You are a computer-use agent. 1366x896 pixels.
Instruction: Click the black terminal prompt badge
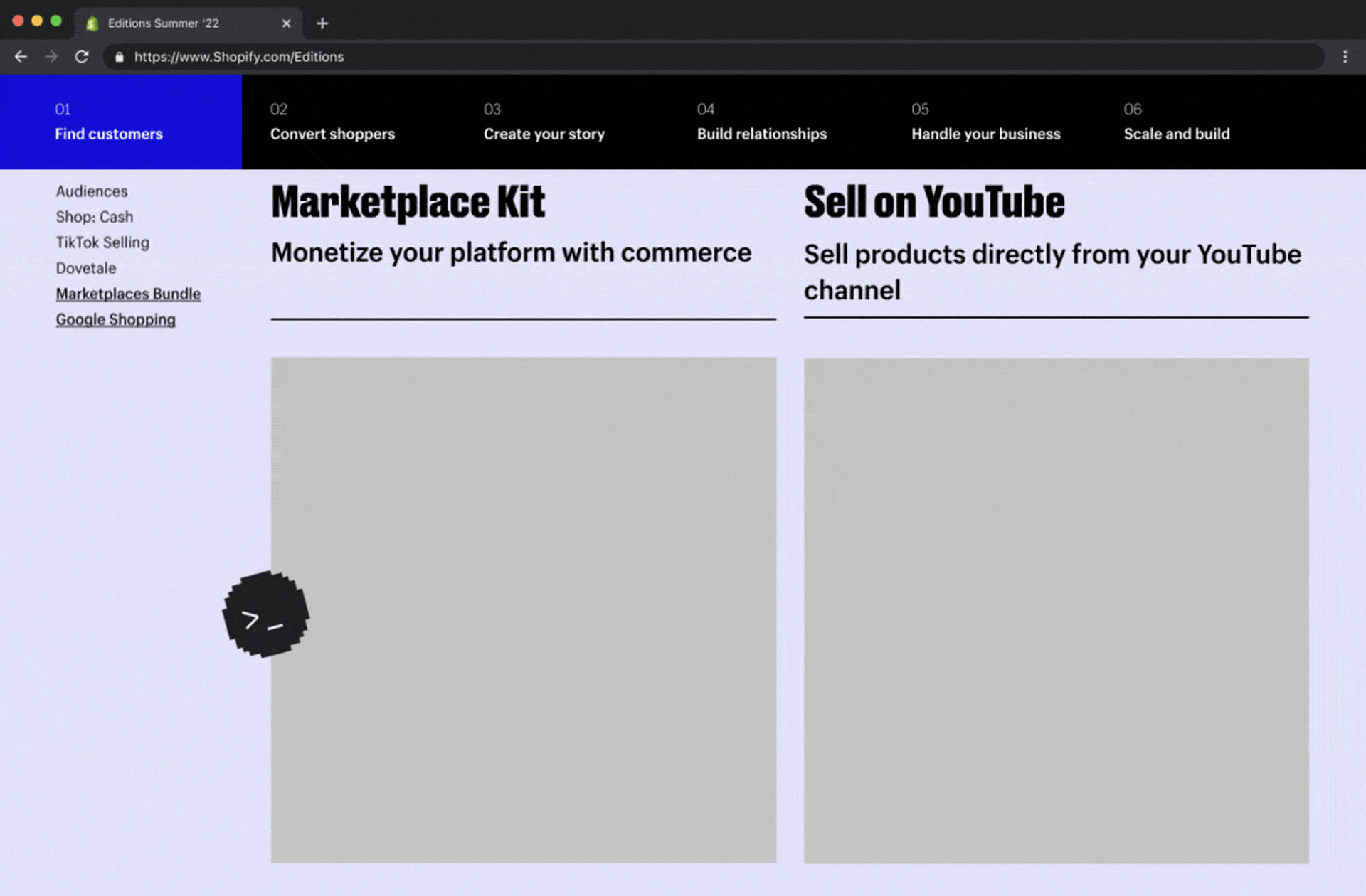coord(266,614)
